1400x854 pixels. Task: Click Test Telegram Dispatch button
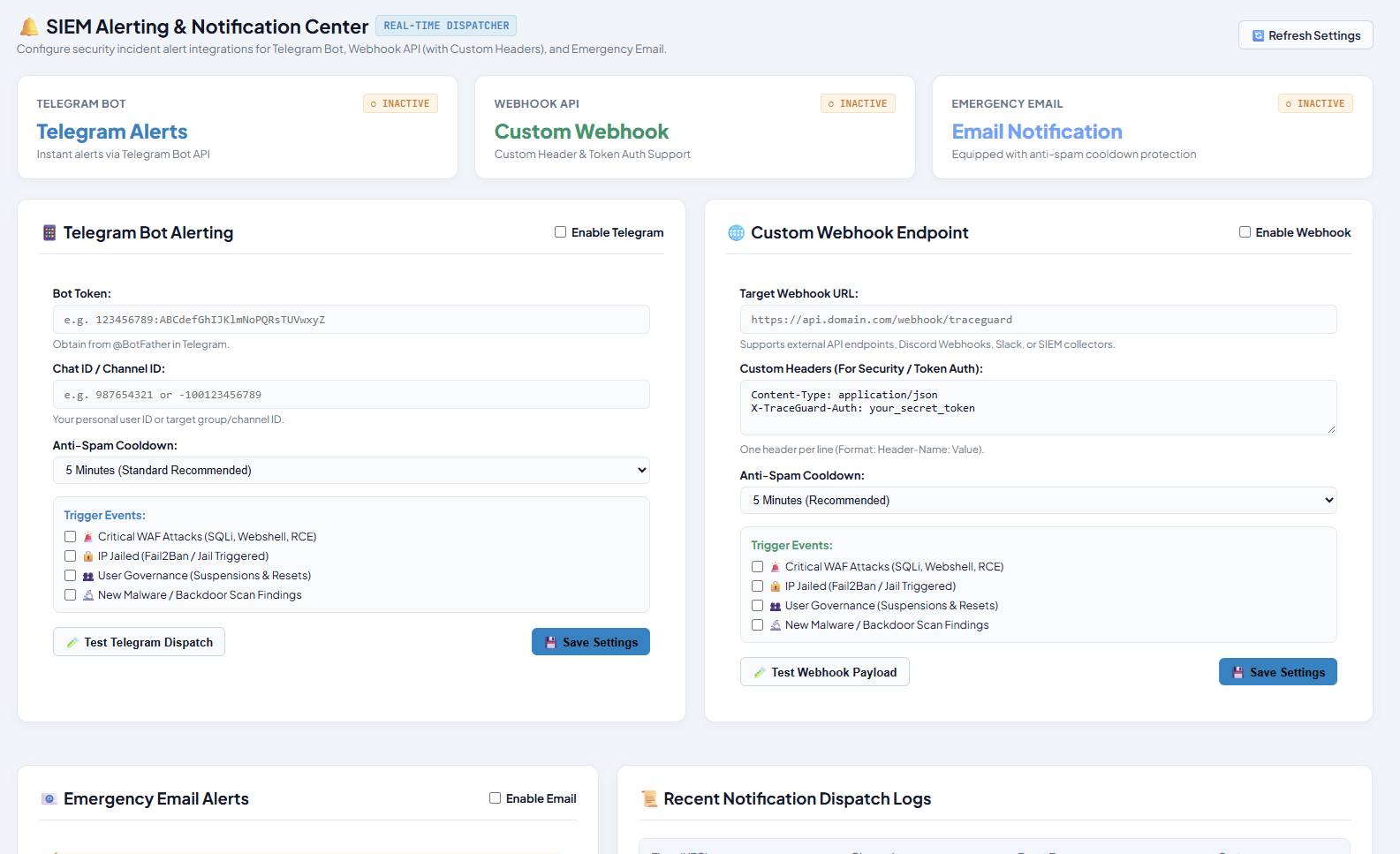pyautogui.click(x=139, y=642)
